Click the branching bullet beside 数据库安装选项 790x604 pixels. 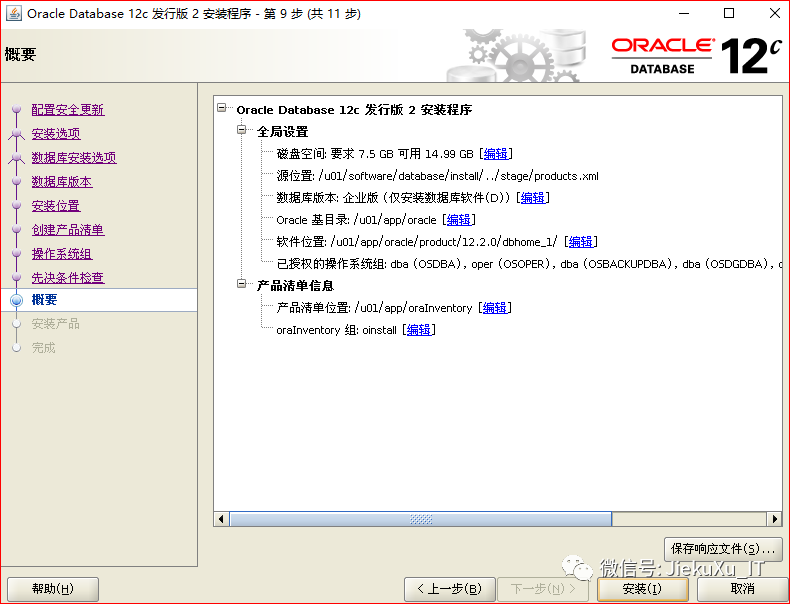coord(17,158)
